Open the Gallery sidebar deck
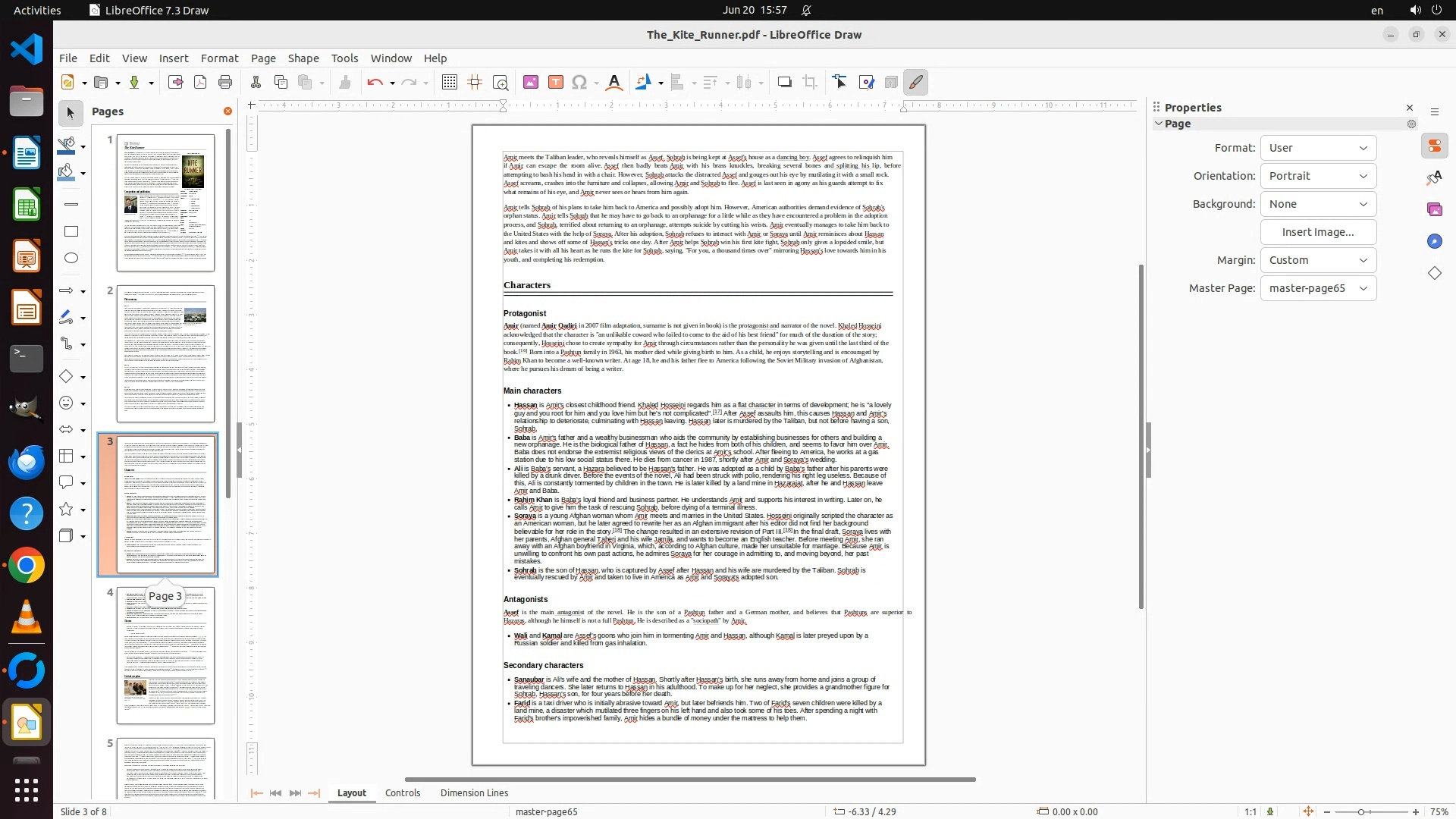 1434,209
